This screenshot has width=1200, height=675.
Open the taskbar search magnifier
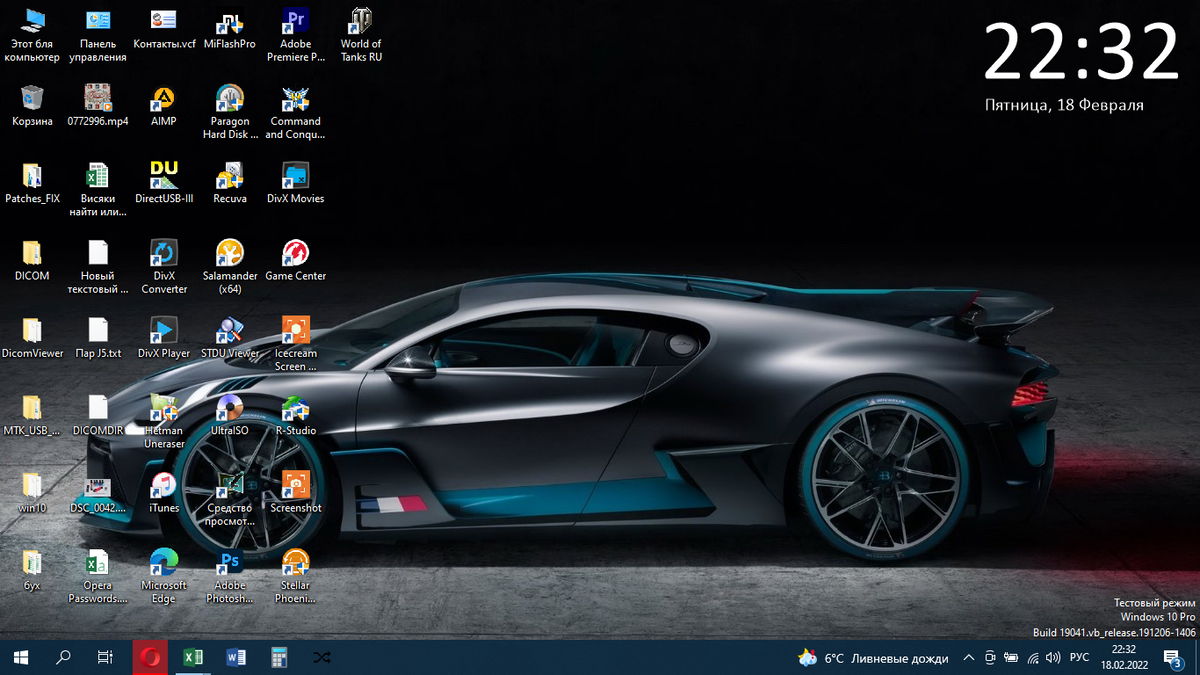tap(63, 657)
